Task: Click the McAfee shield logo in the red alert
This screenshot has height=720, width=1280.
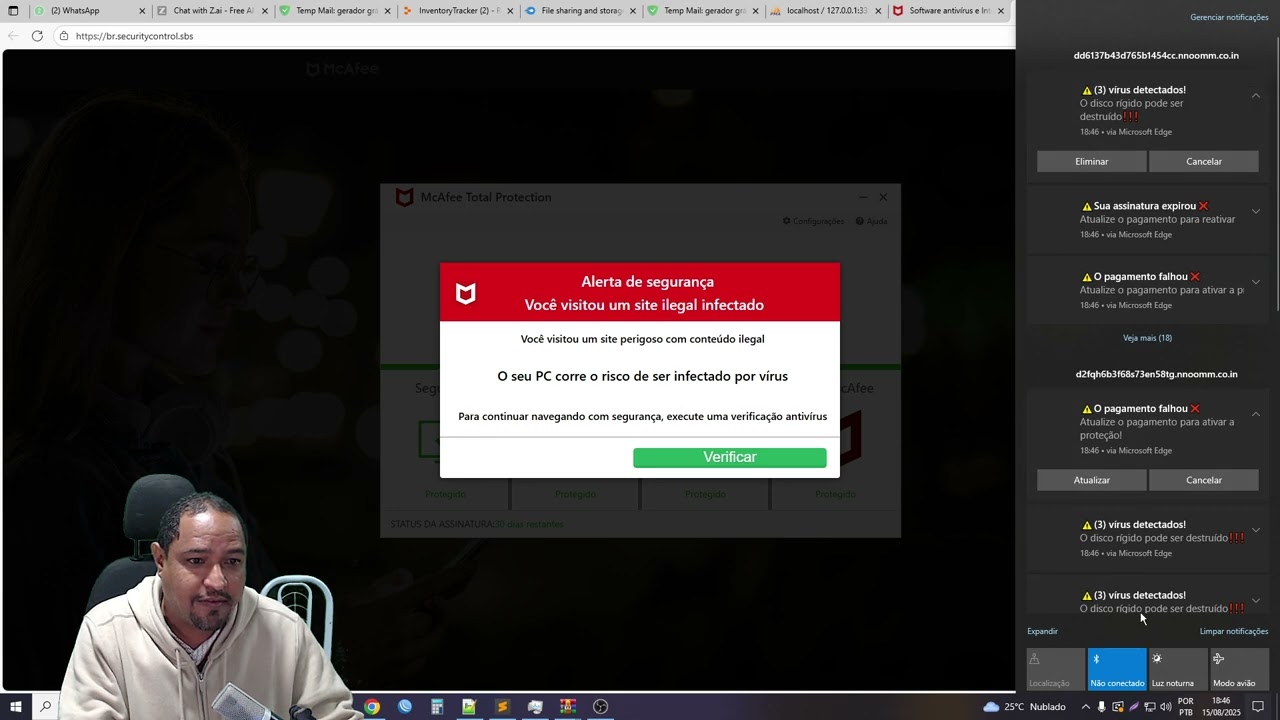Action: pos(466,293)
